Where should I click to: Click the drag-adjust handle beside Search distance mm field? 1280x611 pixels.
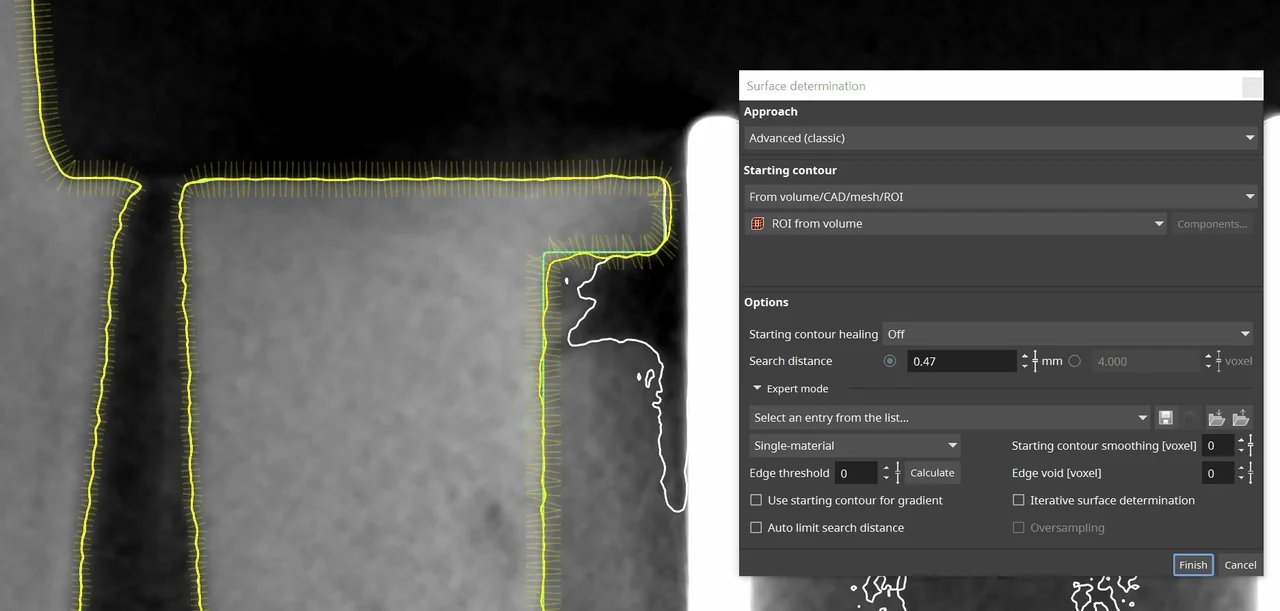pos(1034,361)
